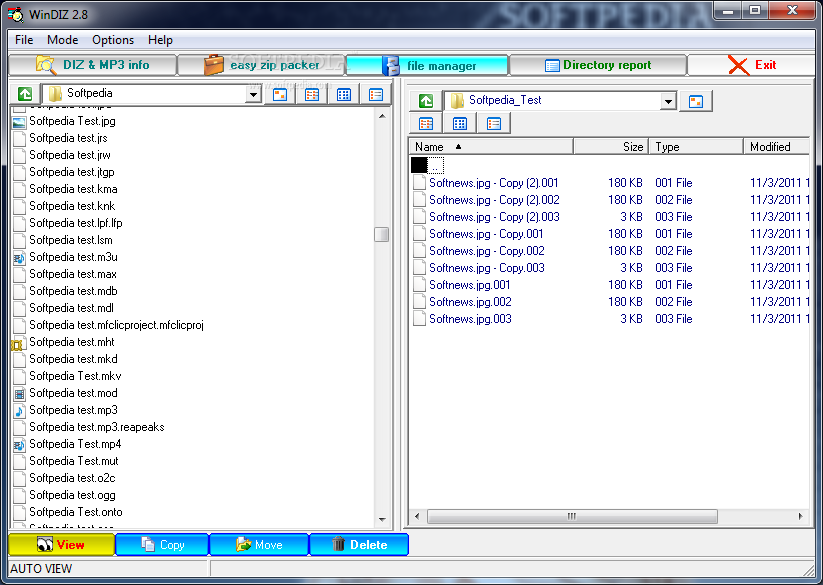The width and height of the screenshot is (823, 585).
Task: Click the Softpedia test.mp3 music note icon
Action: coord(19,411)
